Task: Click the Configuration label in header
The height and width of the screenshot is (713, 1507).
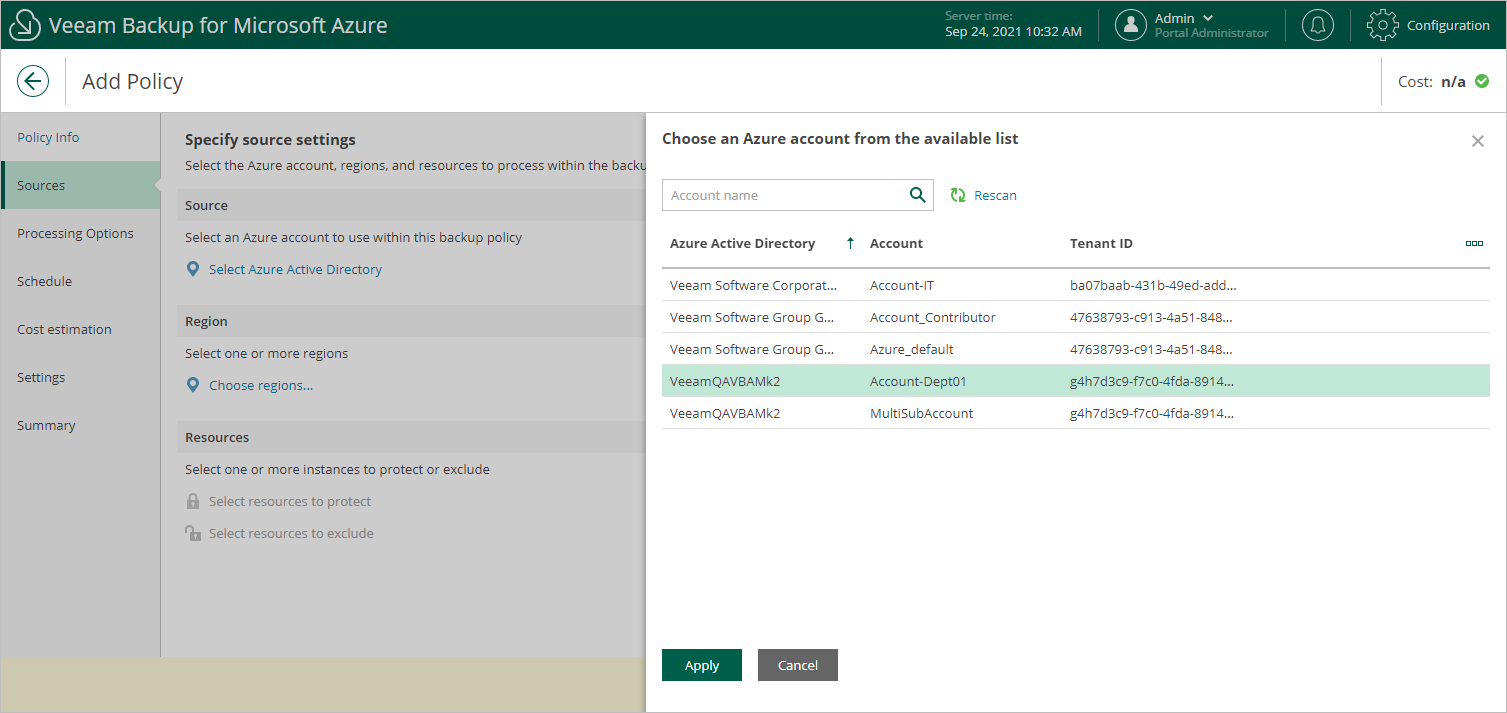Action: tap(1448, 25)
